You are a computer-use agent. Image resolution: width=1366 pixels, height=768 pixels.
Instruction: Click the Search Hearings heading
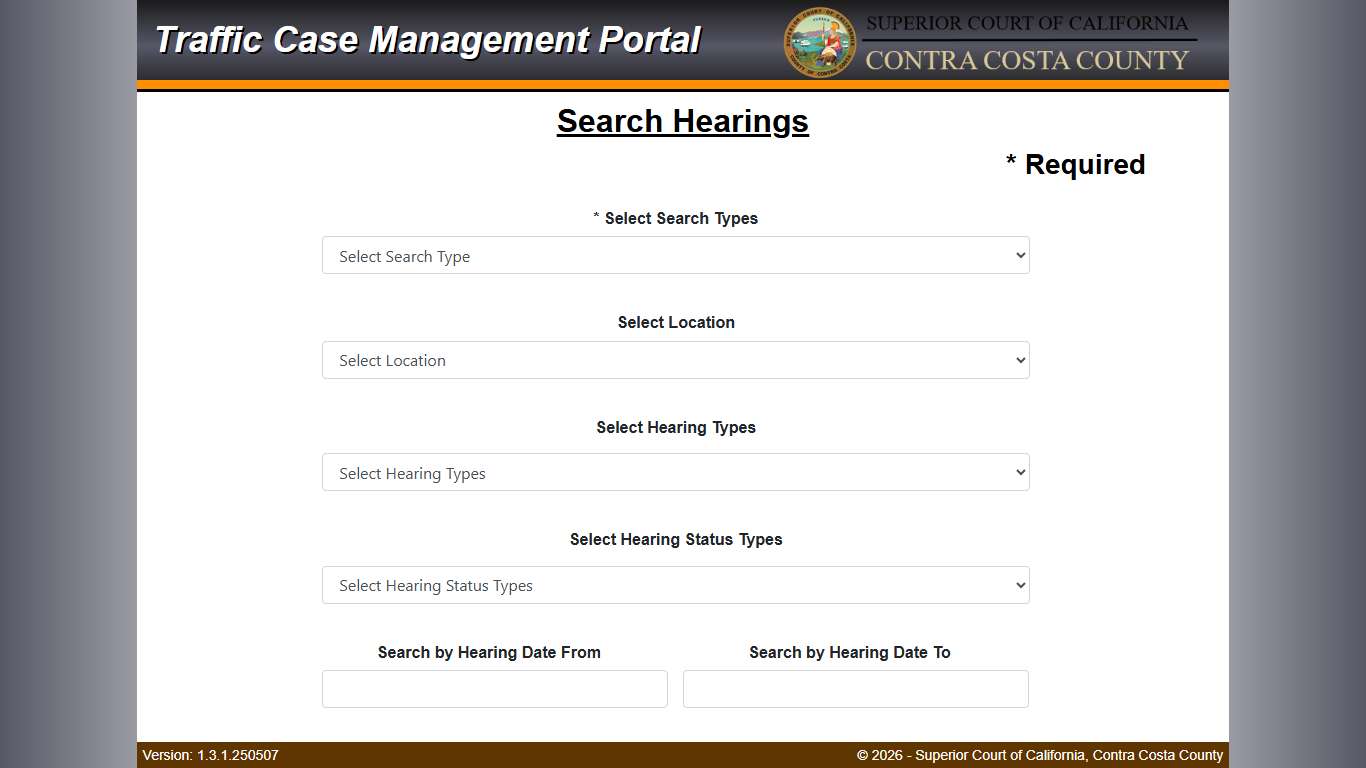click(x=682, y=120)
